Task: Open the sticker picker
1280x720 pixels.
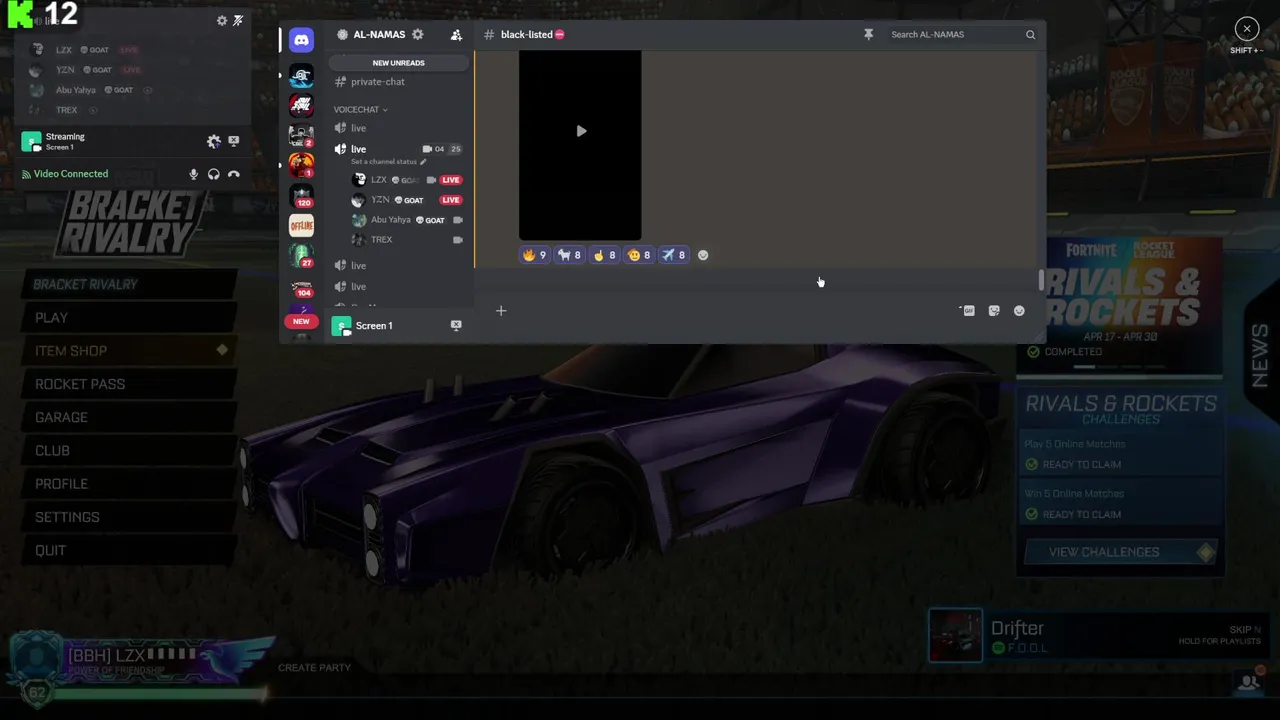Action: coord(994,311)
